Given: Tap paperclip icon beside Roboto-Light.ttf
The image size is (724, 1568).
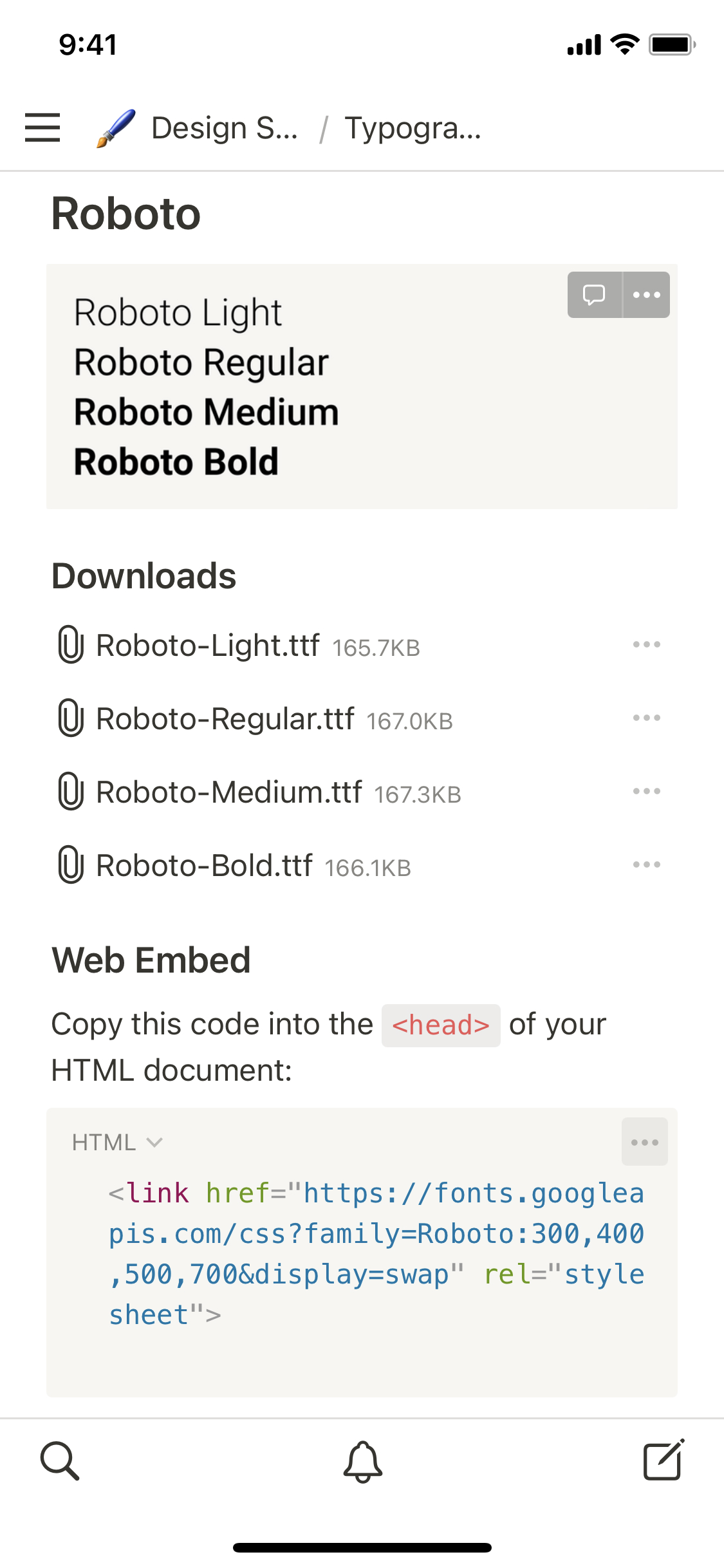Looking at the screenshot, I should point(71,644).
